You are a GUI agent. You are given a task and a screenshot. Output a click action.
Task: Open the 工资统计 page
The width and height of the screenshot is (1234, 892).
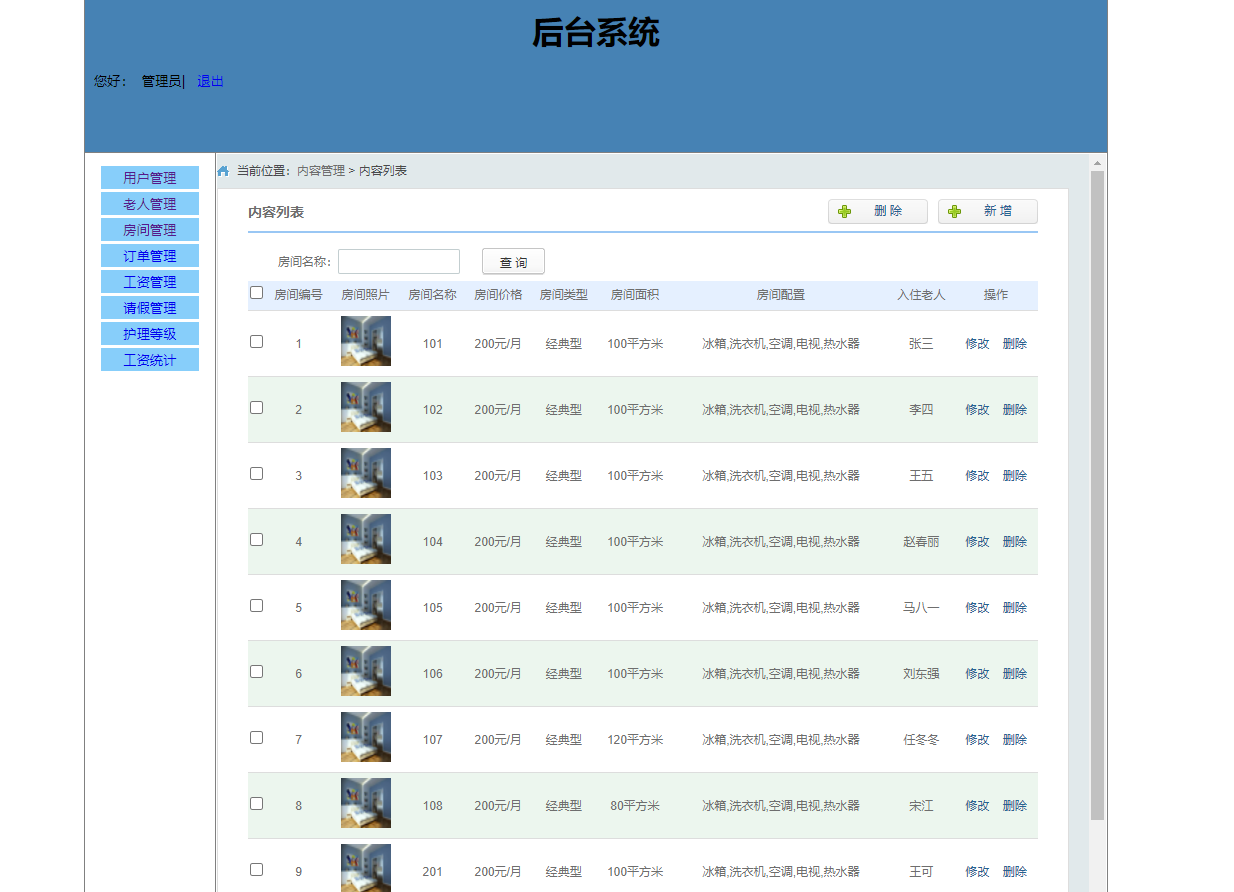tap(149, 359)
